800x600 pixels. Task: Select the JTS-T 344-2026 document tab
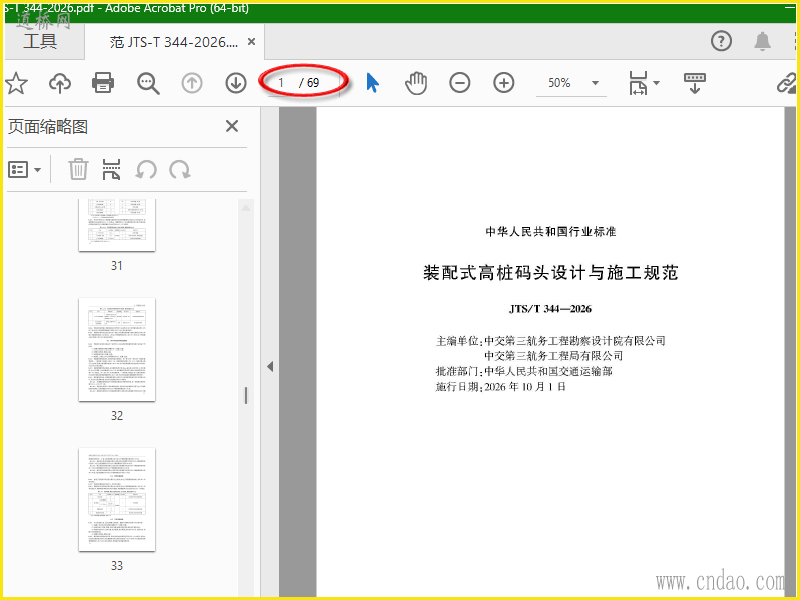[x=174, y=42]
